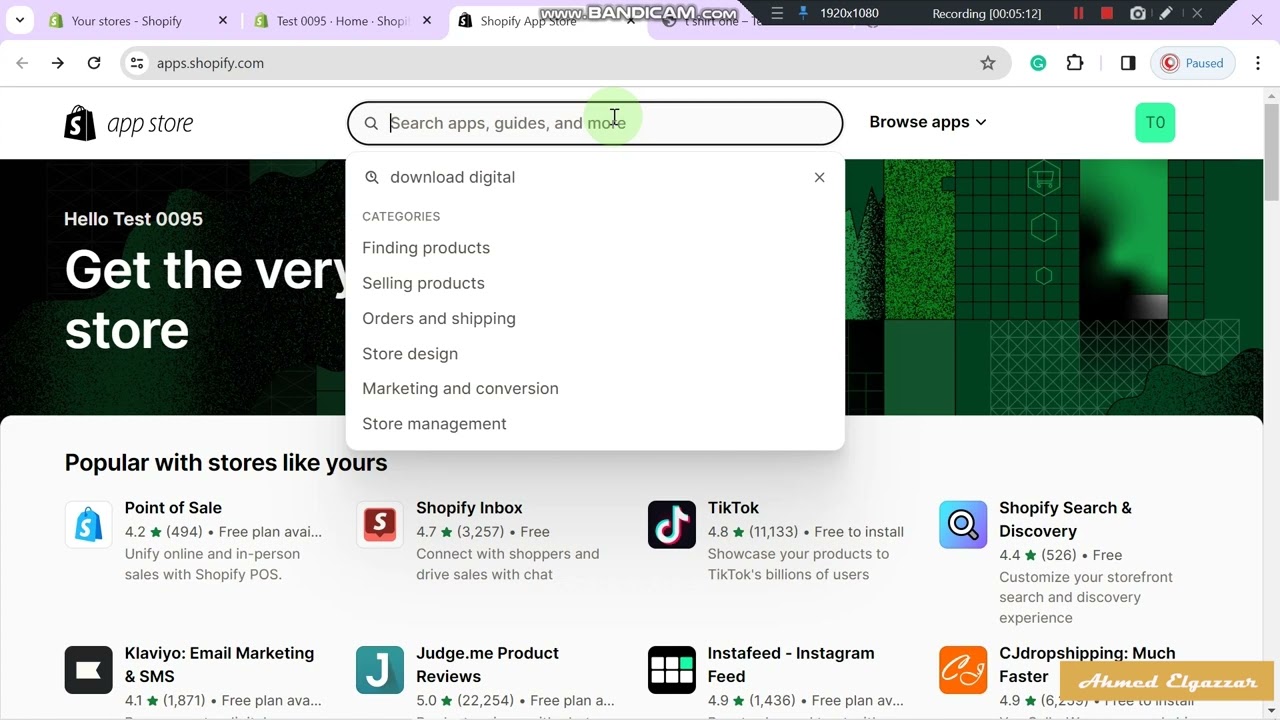The image size is (1280, 720).
Task: Choose the Marketing and conversion category
Action: [x=460, y=388]
